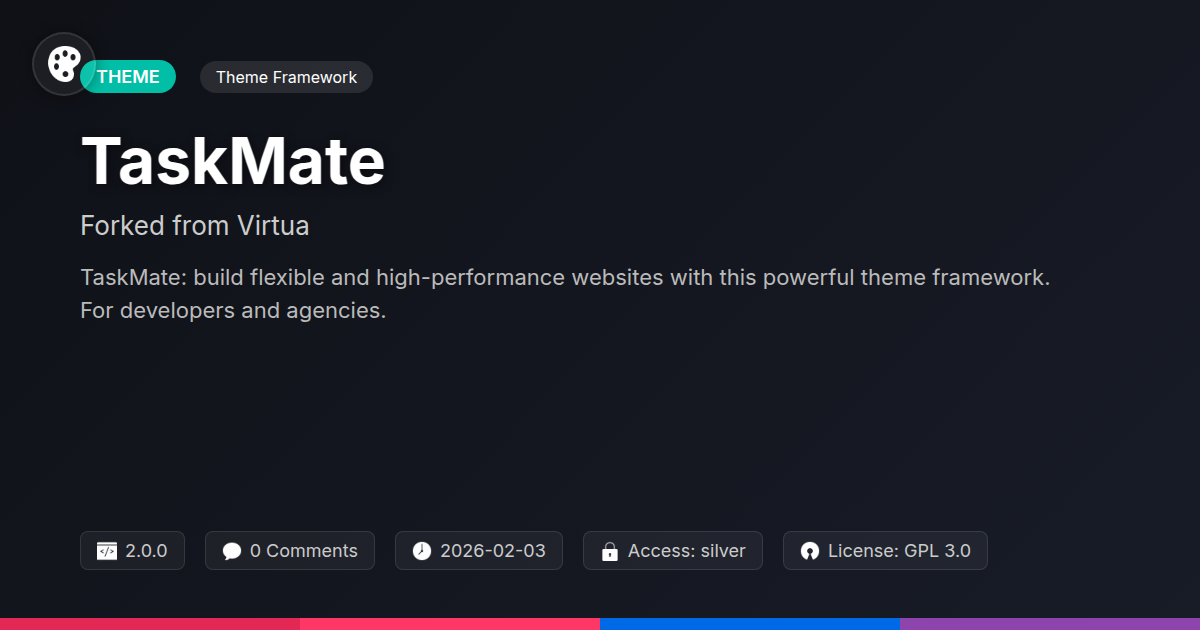Click the Forked from Virtua subtitle
Screen dimensions: 1200x630
[195, 226]
